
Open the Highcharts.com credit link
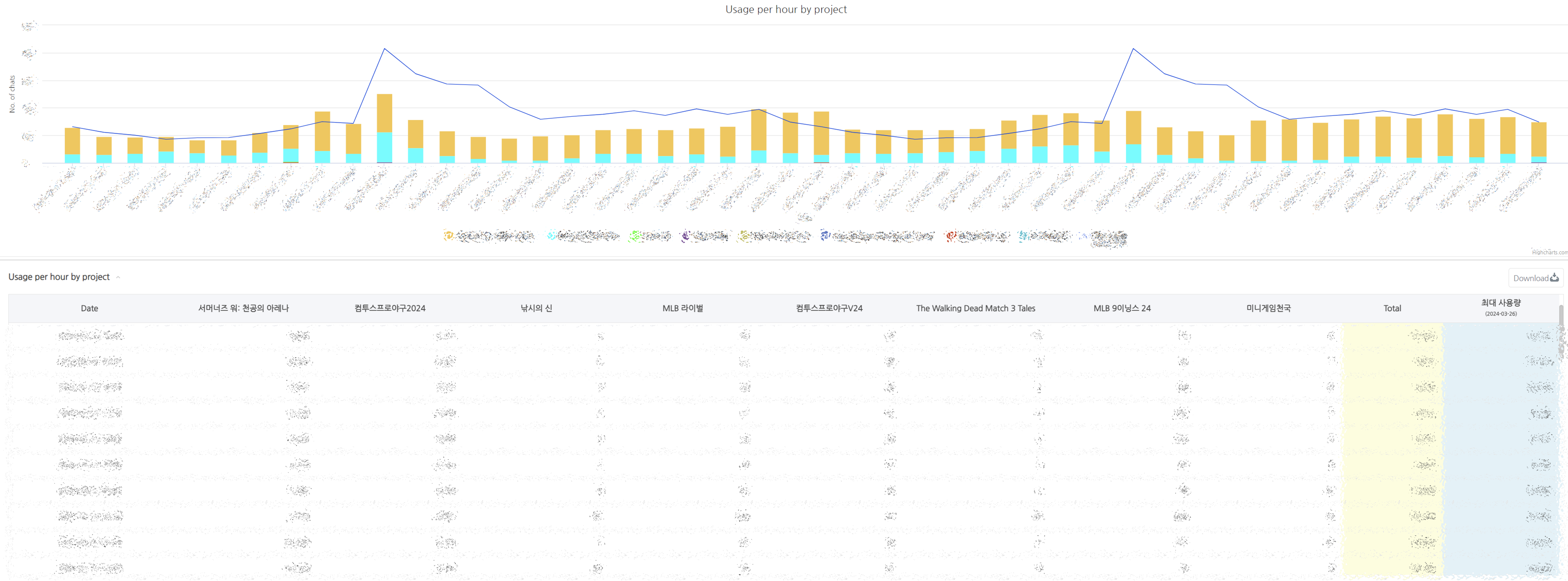pyautogui.click(x=1549, y=252)
